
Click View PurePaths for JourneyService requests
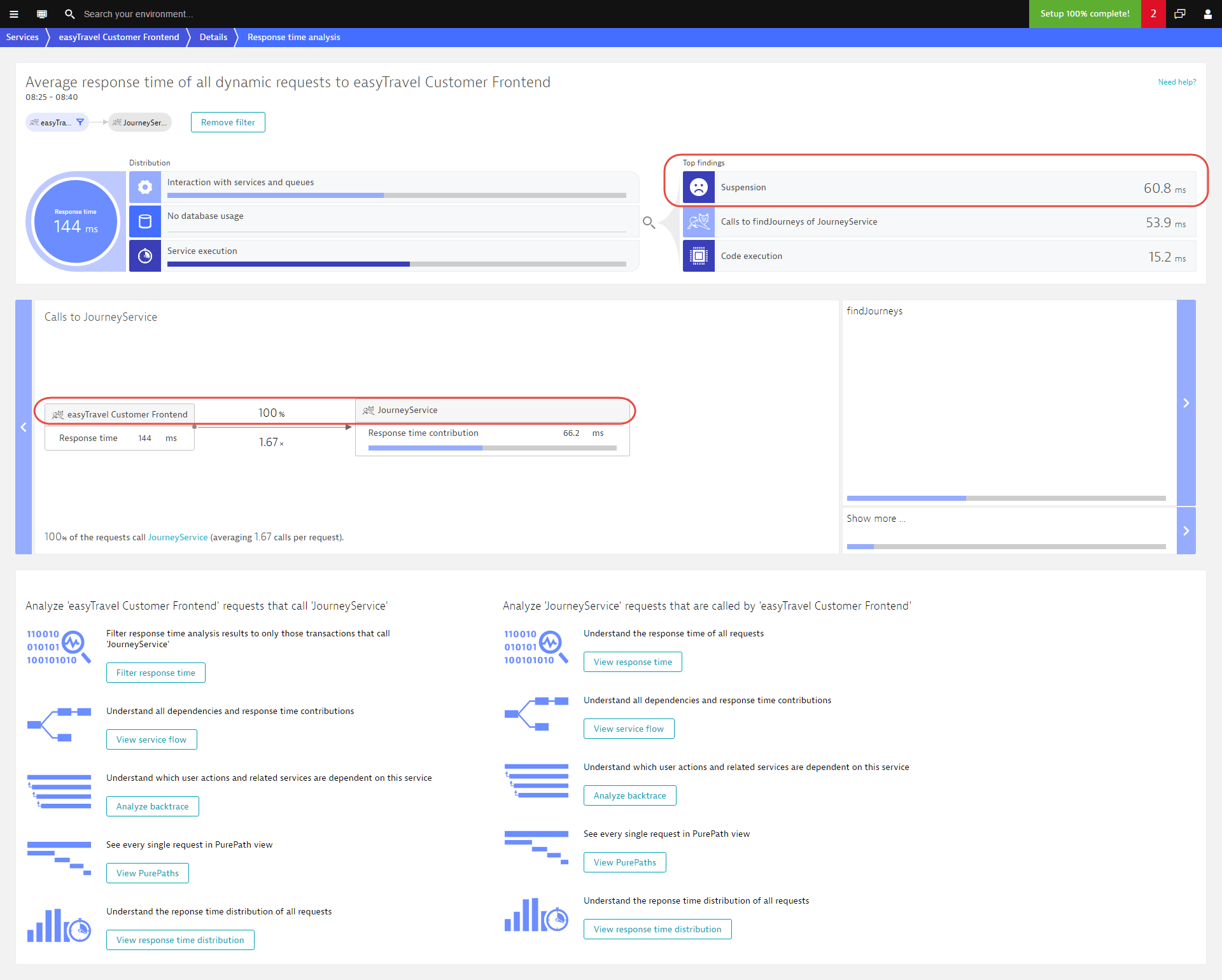point(625,862)
